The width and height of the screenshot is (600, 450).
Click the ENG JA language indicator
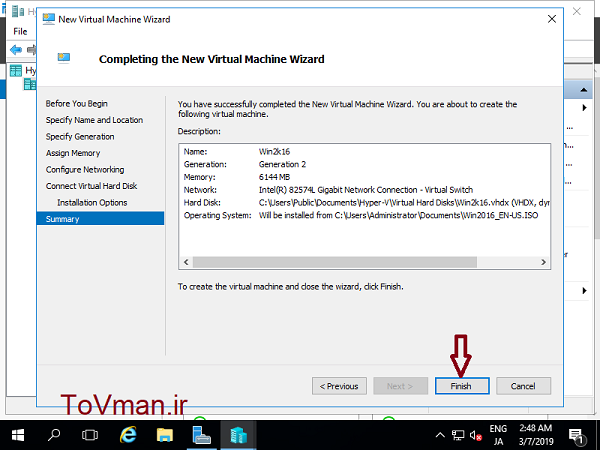click(498, 435)
